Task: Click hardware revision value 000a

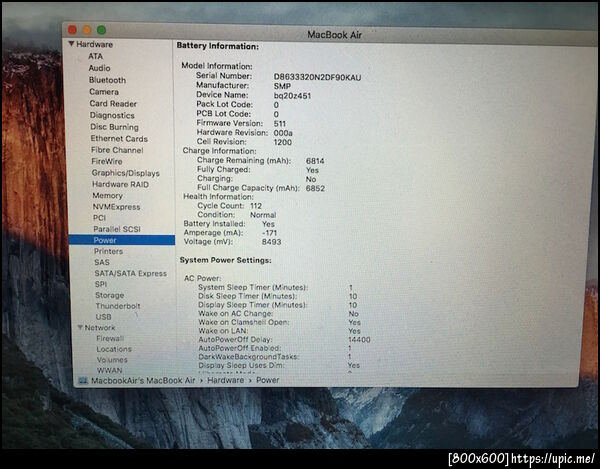Action: (x=283, y=133)
